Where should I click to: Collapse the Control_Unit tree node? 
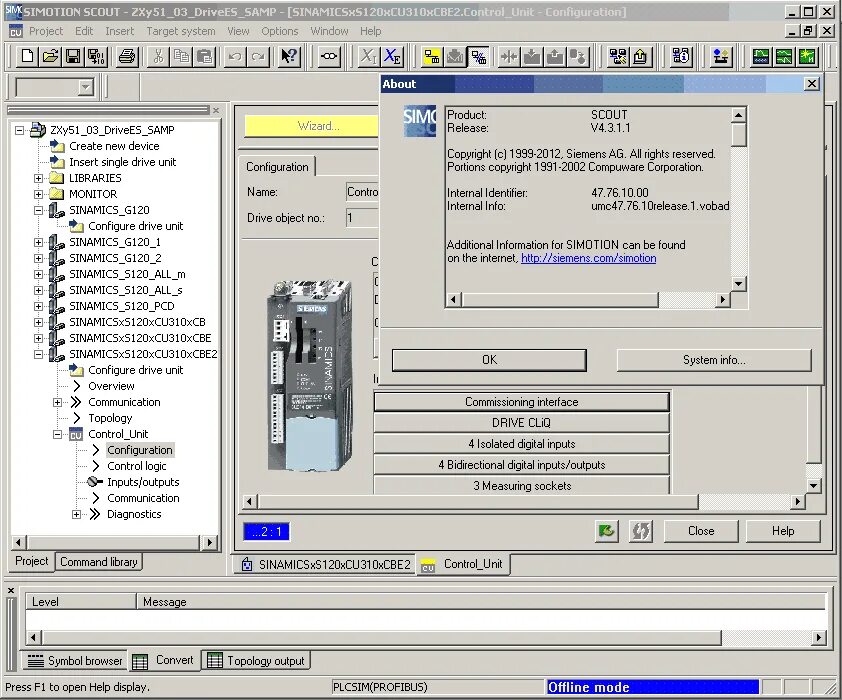[x=57, y=434]
